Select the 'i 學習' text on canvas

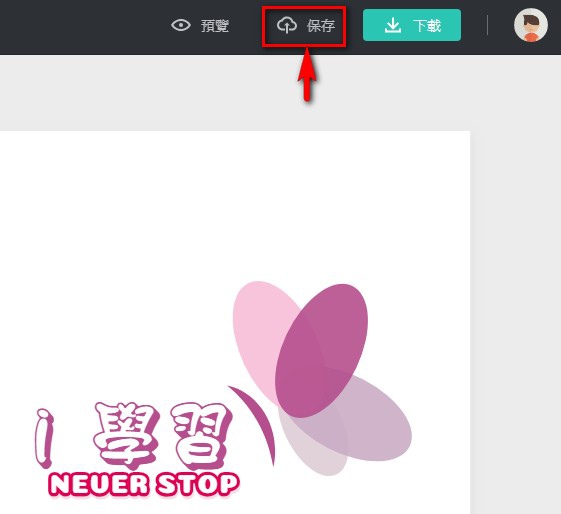(134, 436)
